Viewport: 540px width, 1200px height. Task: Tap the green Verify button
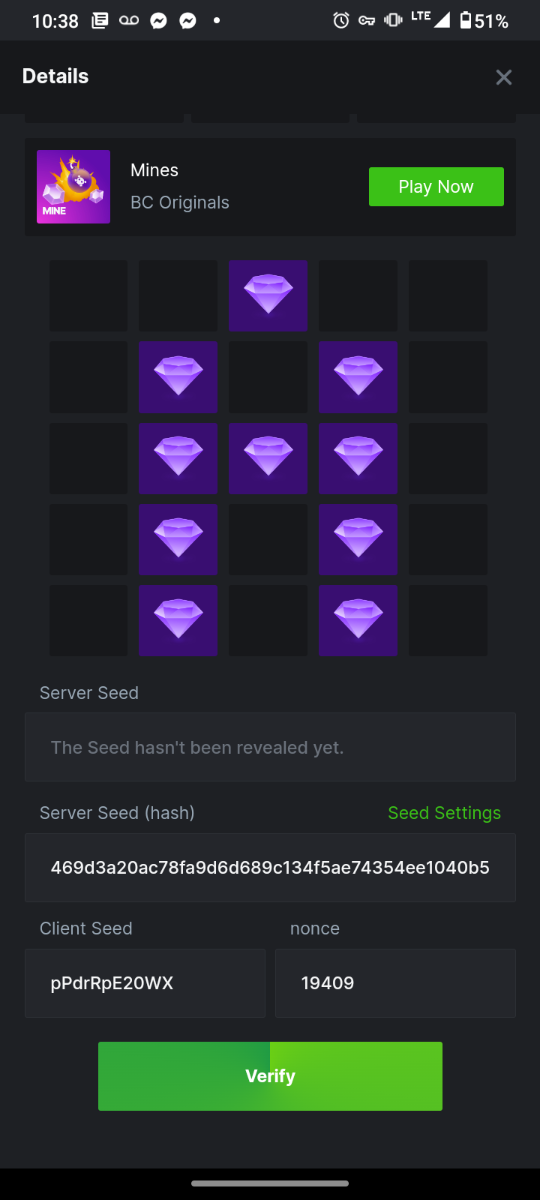click(270, 1076)
